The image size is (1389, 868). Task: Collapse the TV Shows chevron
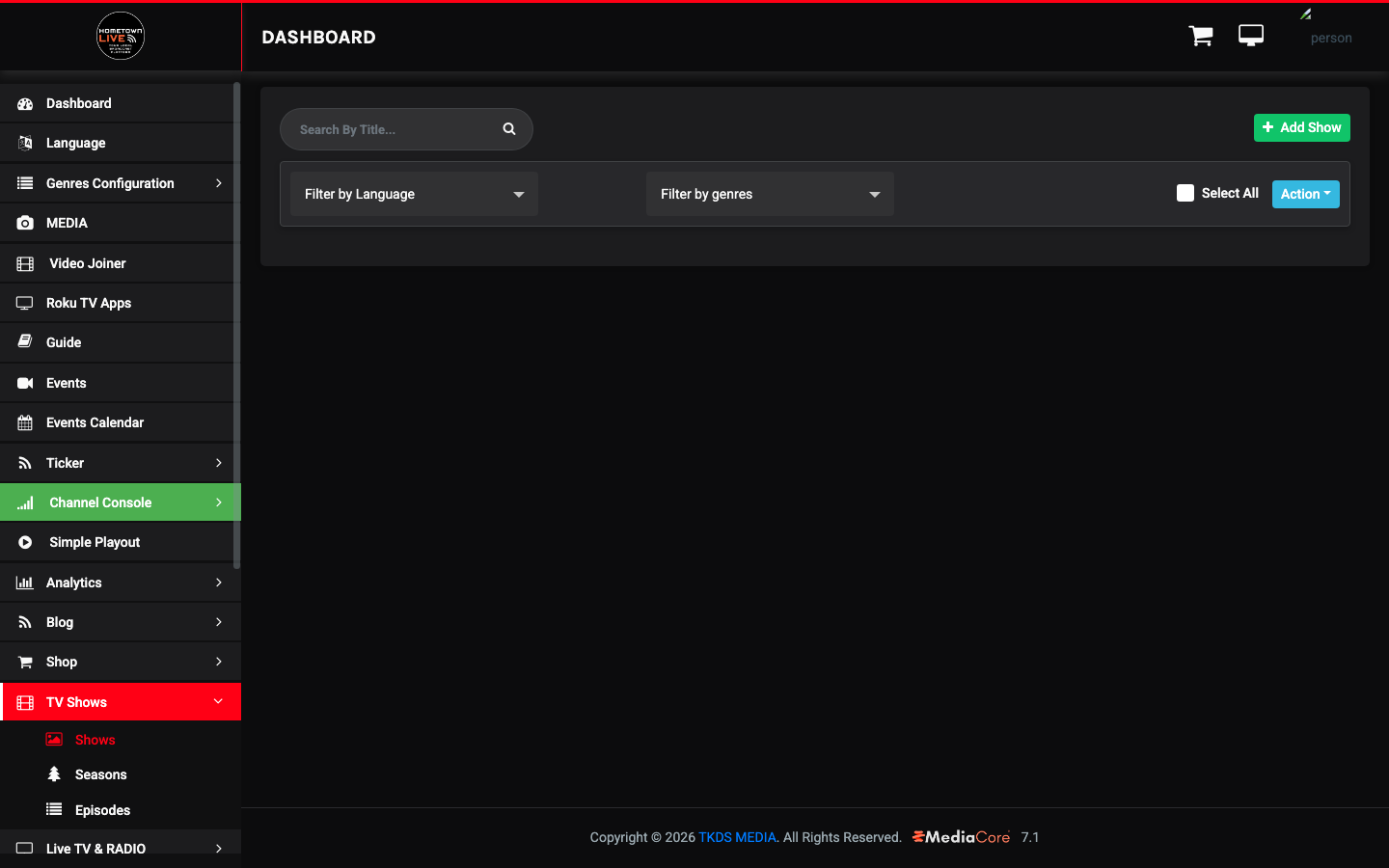point(218,701)
